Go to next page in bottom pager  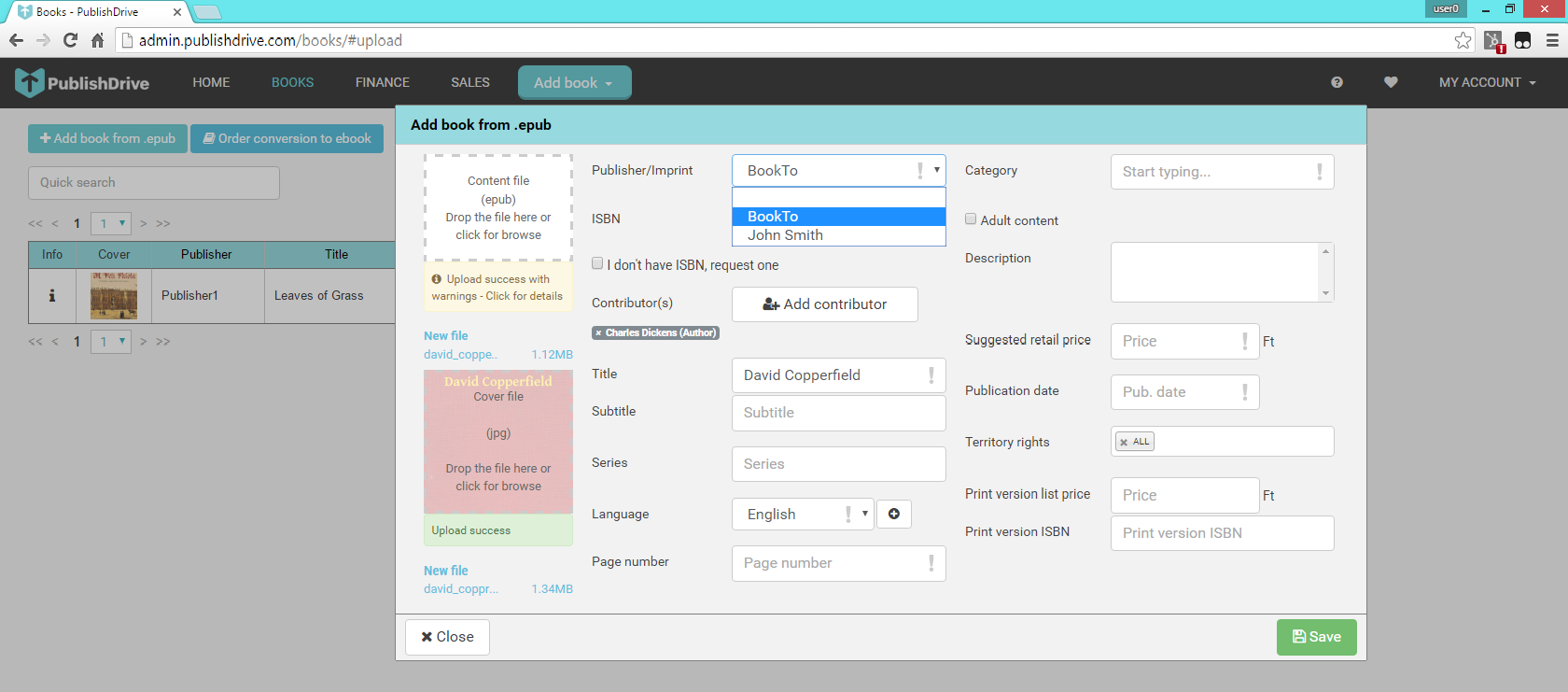143,342
